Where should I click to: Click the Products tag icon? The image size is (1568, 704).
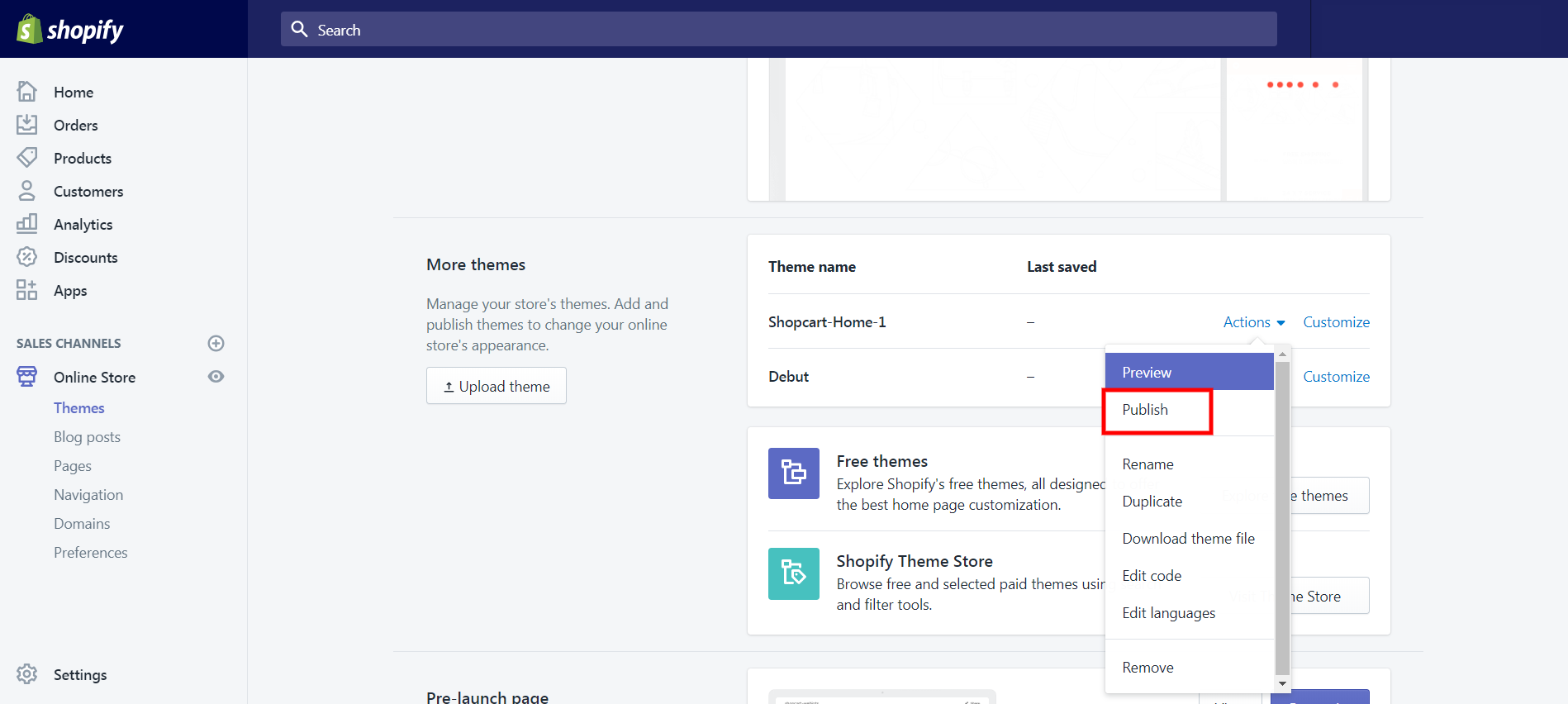coord(27,158)
